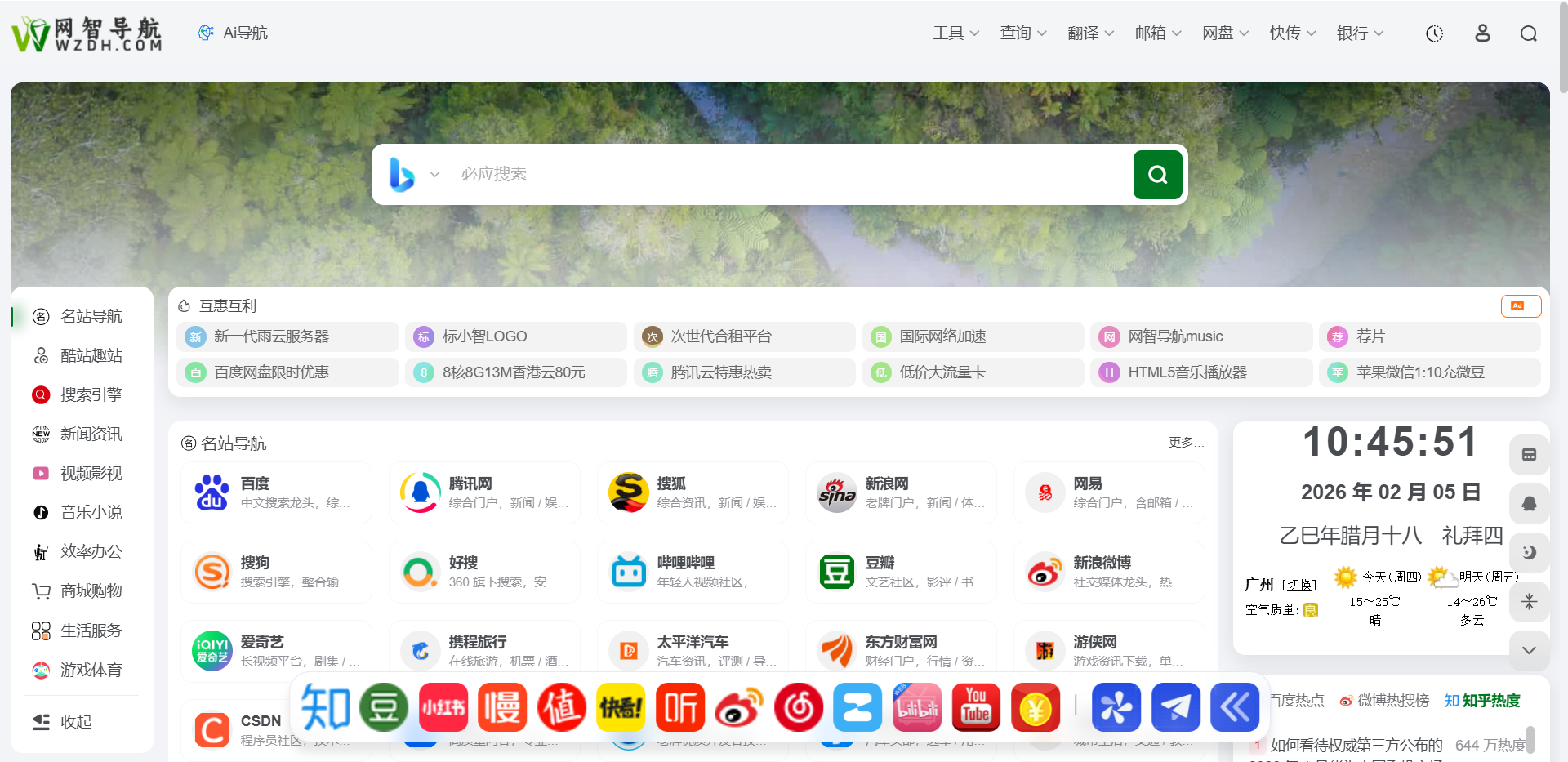Open the user account icon top right

pos(1482,33)
